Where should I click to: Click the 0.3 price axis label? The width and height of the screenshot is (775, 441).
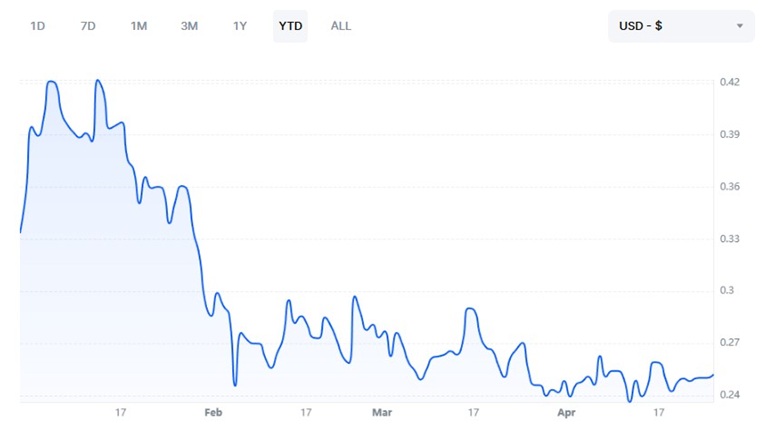click(727, 290)
